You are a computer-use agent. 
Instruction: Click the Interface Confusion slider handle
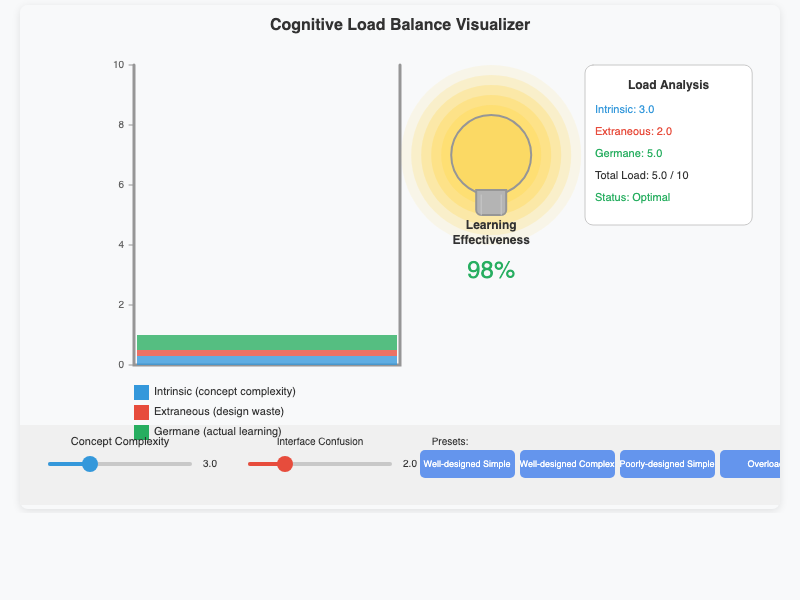click(x=285, y=464)
